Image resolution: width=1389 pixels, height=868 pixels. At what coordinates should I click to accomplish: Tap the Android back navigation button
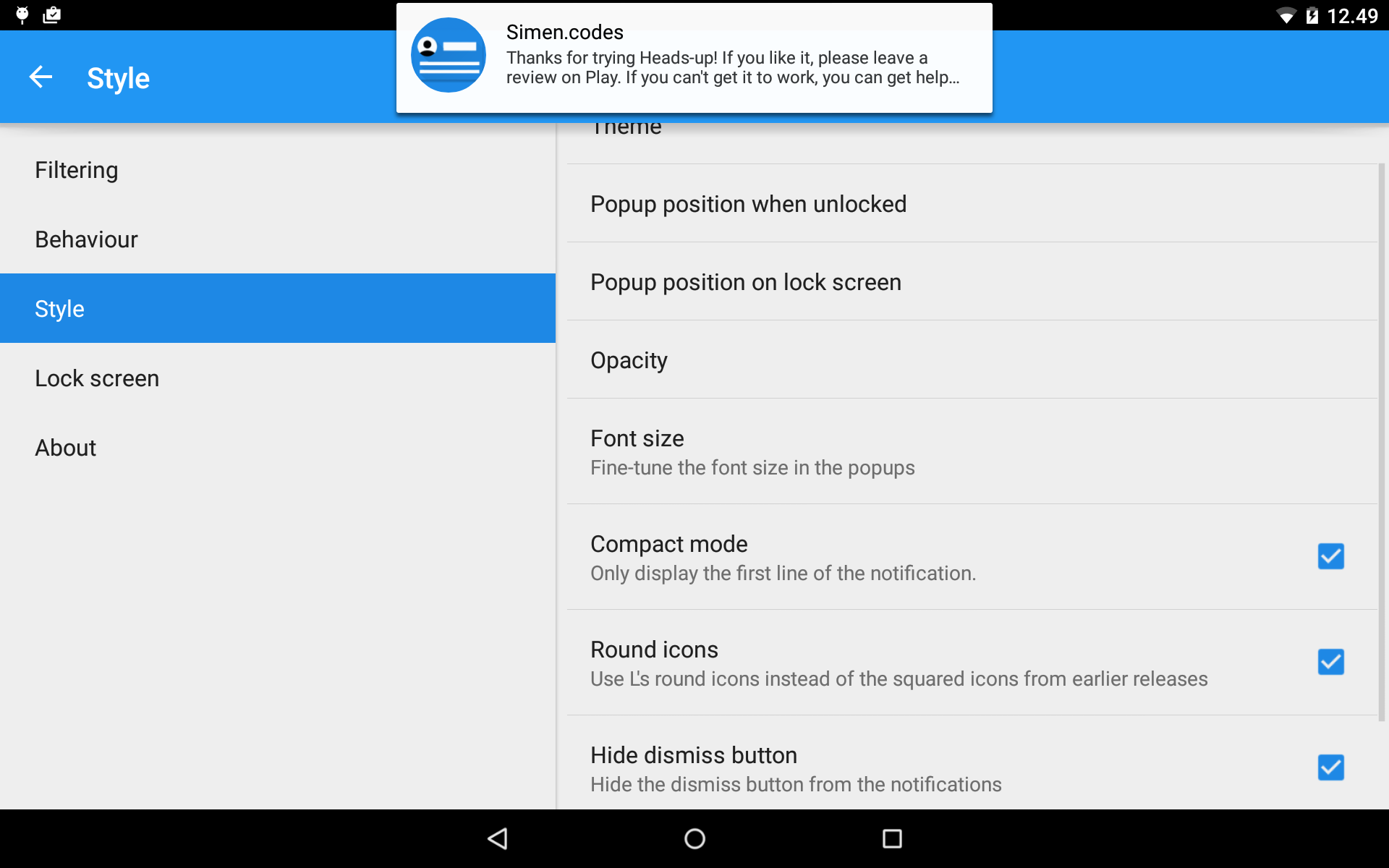(498, 838)
